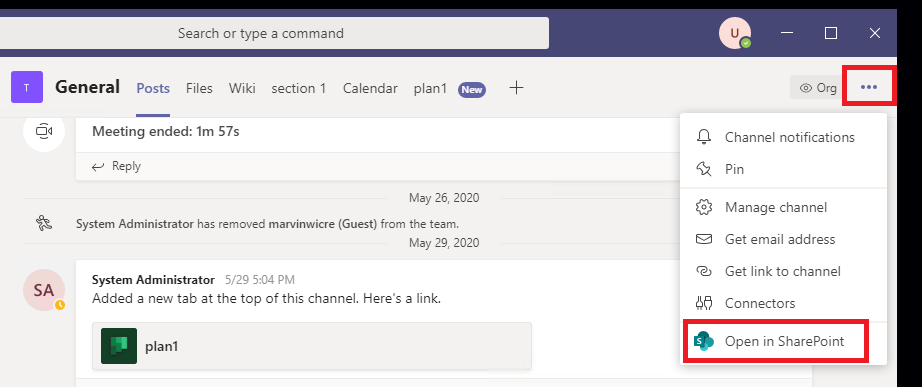Click the 5/29 5:04 PM timestamp

tap(259, 280)
